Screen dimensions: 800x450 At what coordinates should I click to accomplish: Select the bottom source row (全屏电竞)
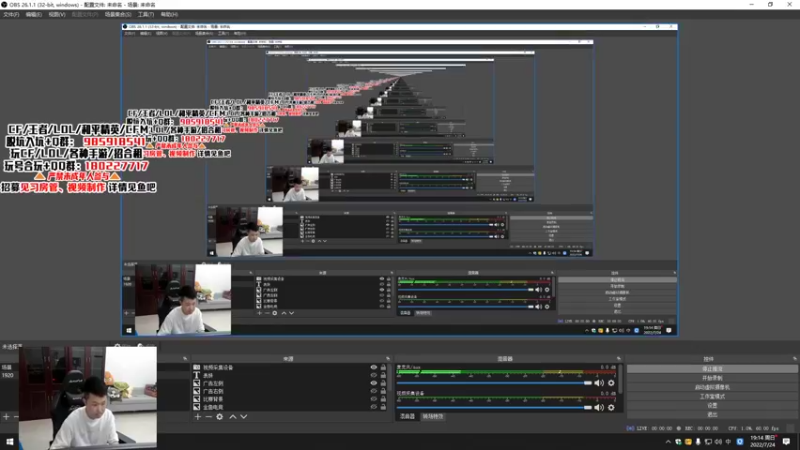289,407
